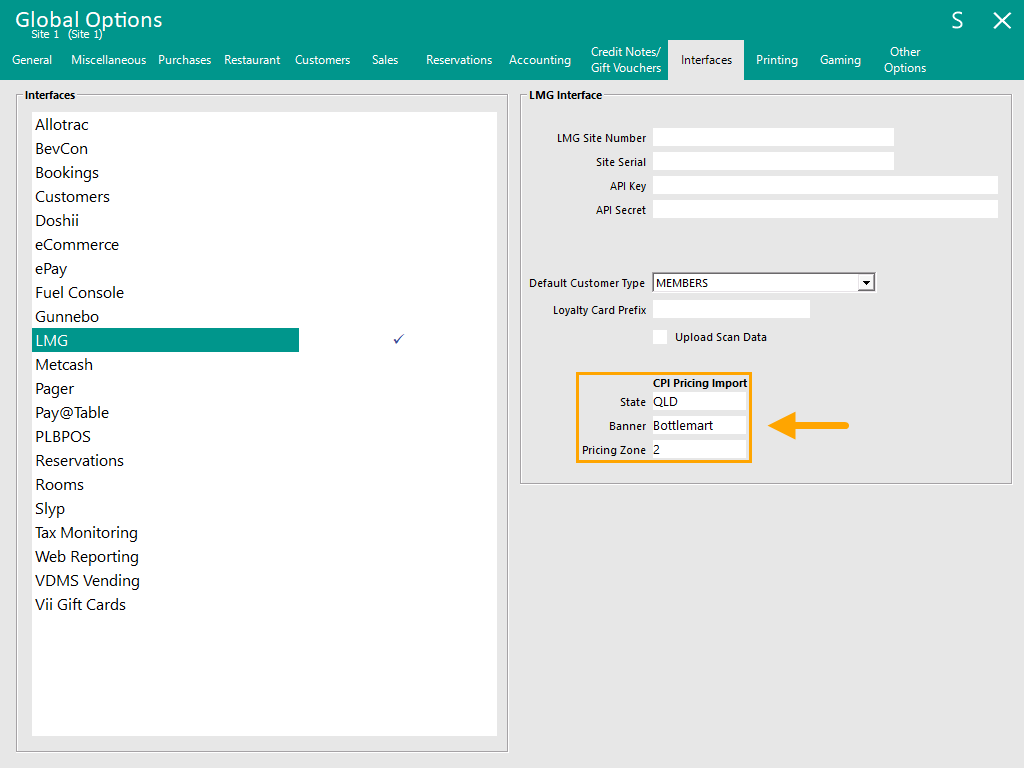Viewport: 1024px width, 768px height.
Task: Click the Loyalty Card Prefix field
Action: (731, 310)
